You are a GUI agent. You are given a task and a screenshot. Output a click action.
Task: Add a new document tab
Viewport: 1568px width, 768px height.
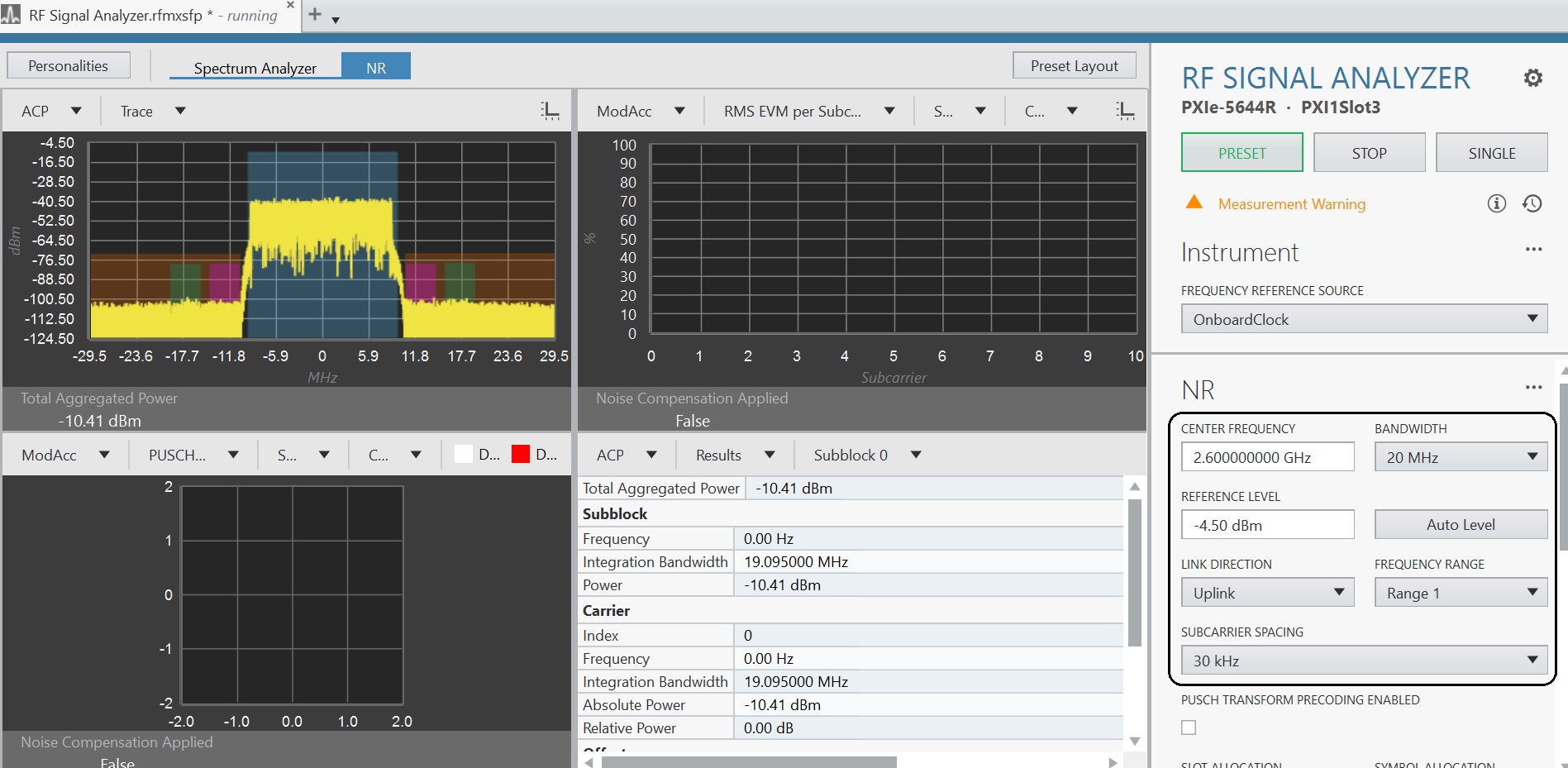click(315, 14)
